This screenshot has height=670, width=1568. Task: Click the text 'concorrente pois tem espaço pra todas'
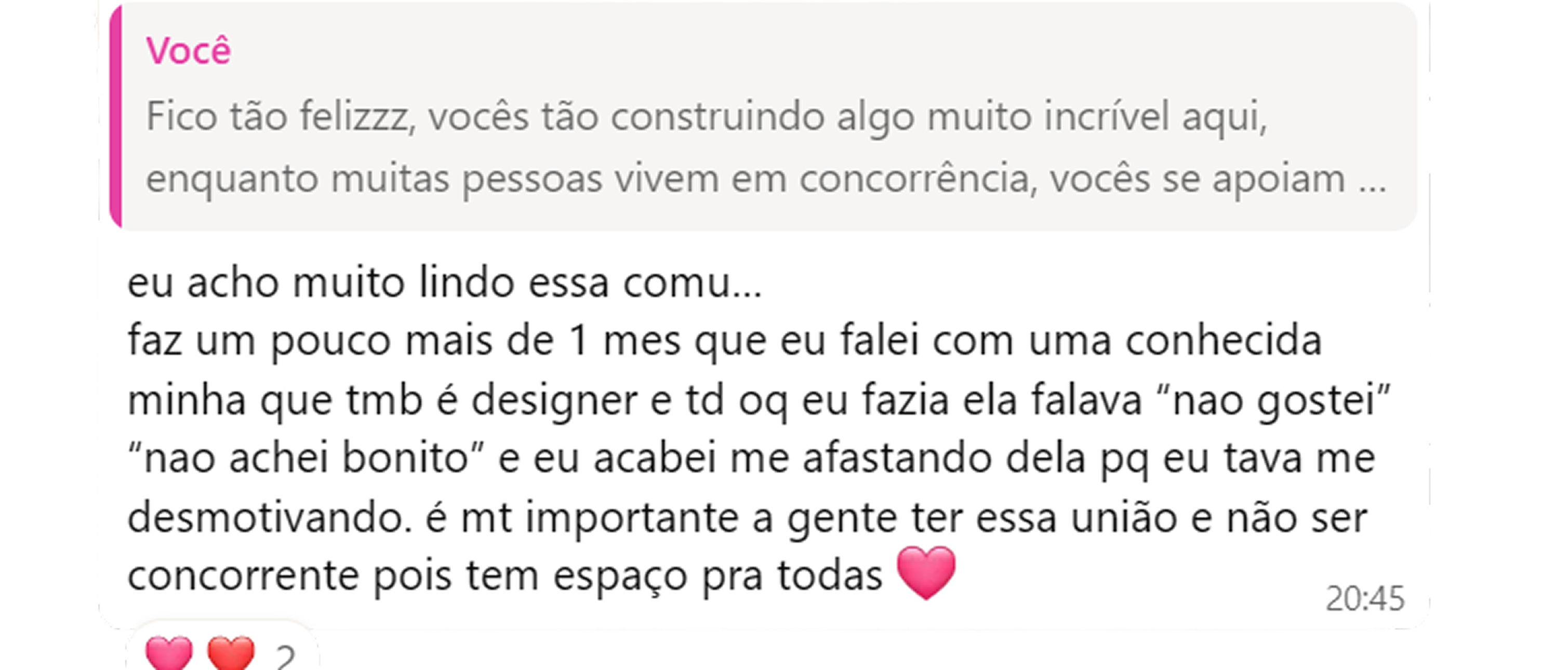(504, 575)
